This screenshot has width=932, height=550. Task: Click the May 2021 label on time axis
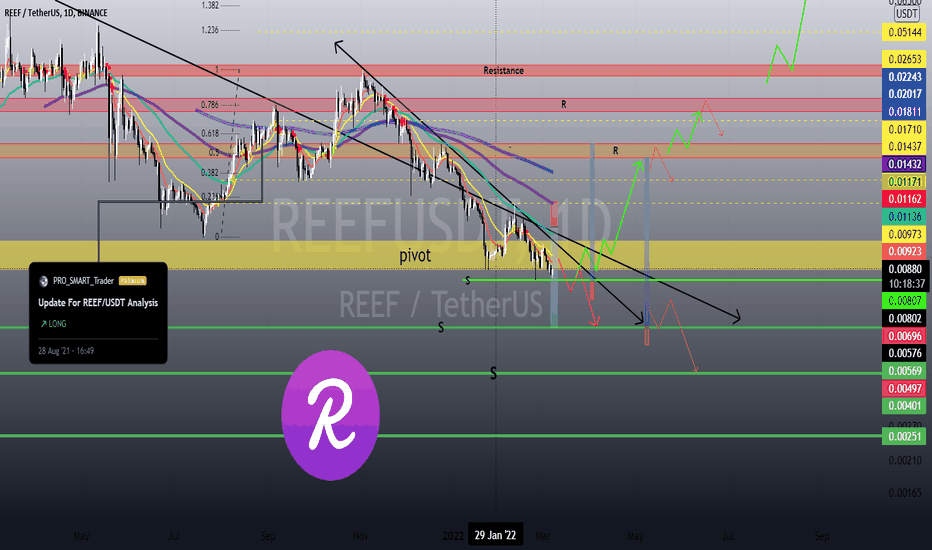point(81,536)
